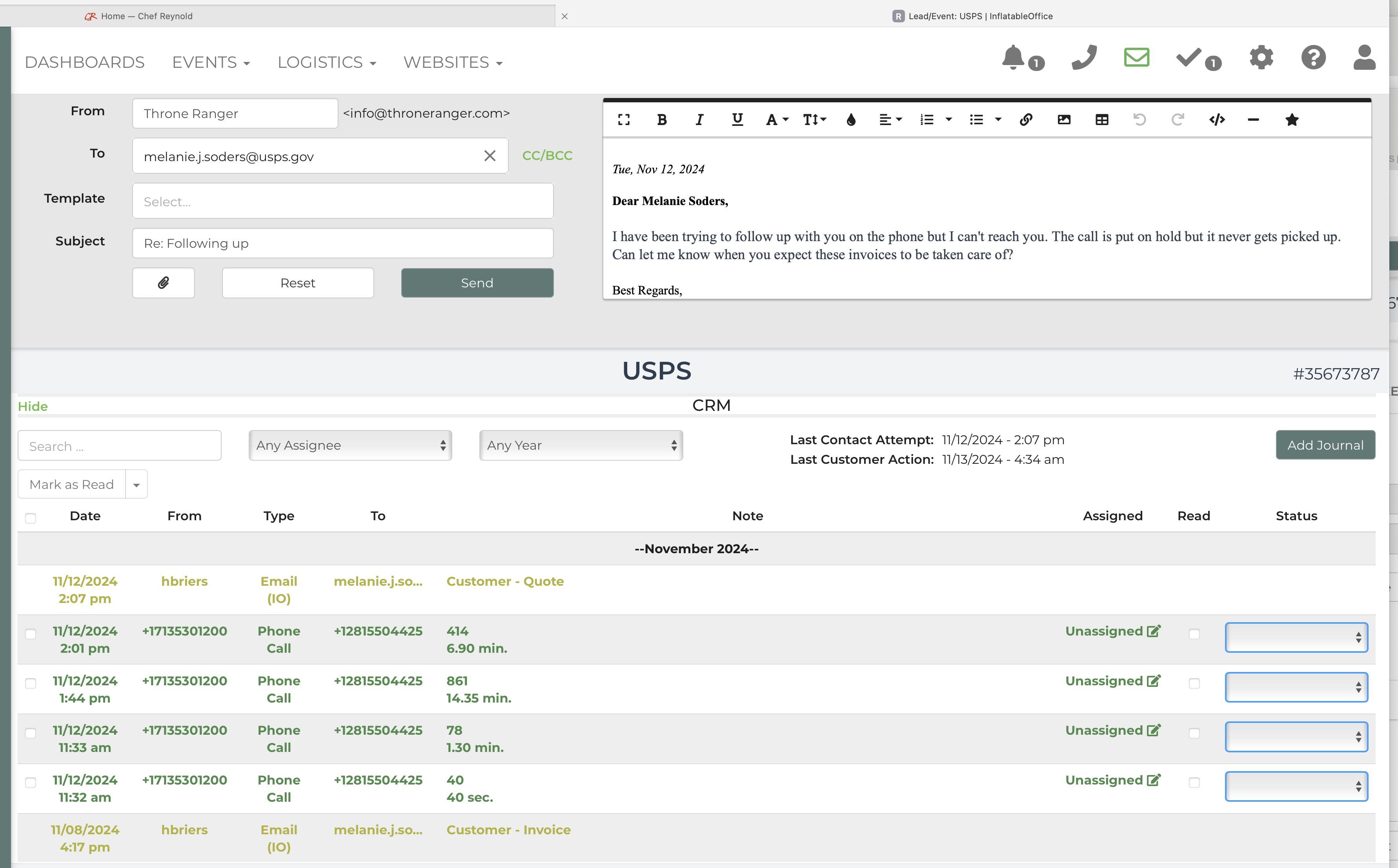Click the CRM Search field
The image size is (1398, 868).
120,445
